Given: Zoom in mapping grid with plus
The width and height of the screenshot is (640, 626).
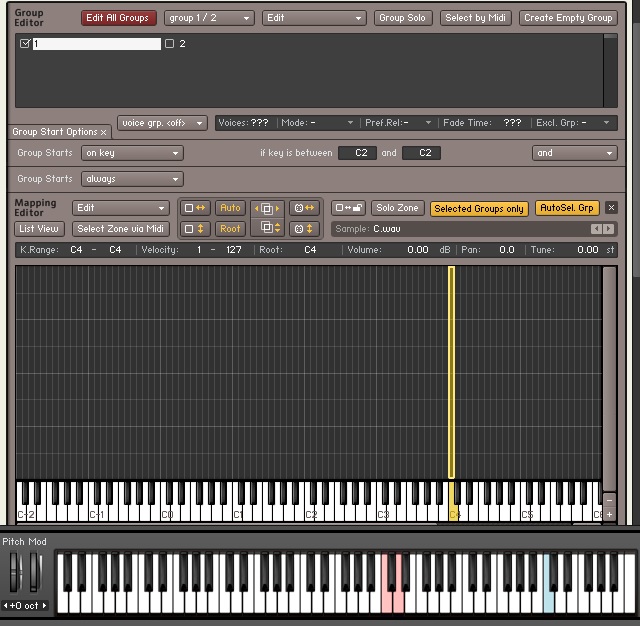Looking at the screenshot, I should pyautogui.click(x=609, y=515).
